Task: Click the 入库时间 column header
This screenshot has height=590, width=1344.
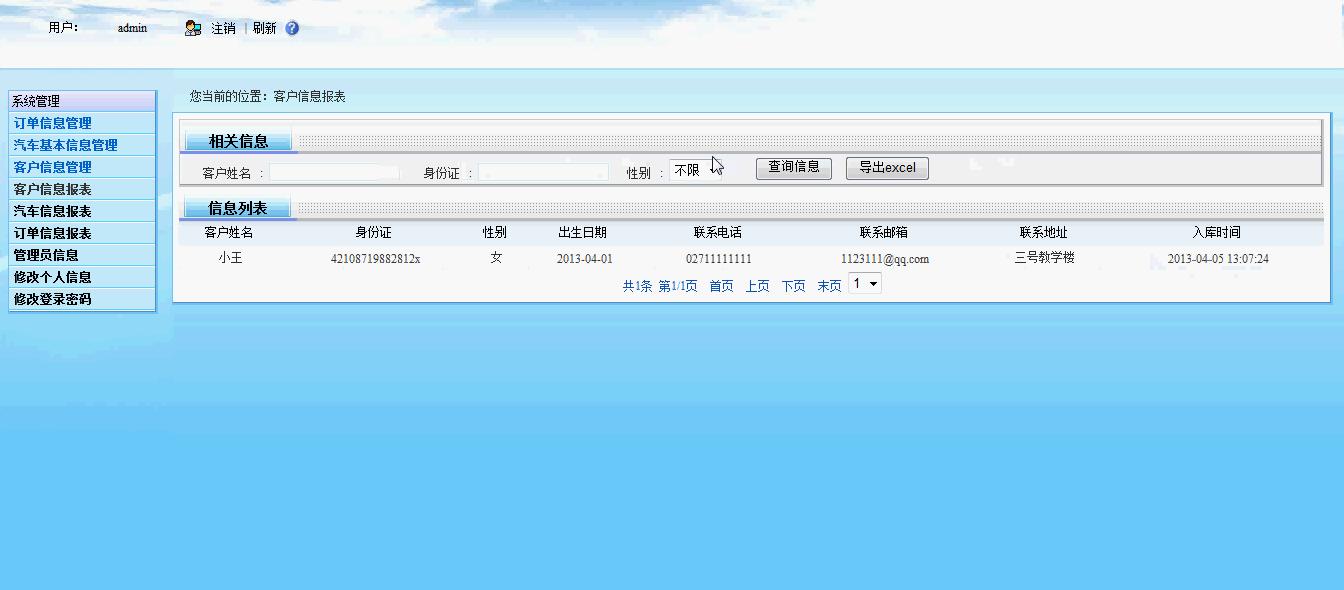Action: pos(1216,232)
